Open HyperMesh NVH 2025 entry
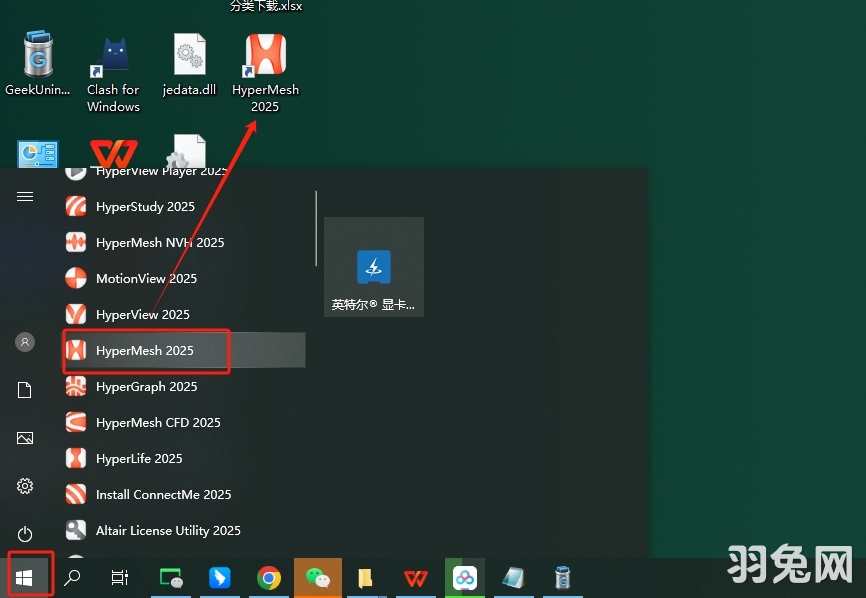The width and height of the screenshot is (866, 598). pos(159,243)
